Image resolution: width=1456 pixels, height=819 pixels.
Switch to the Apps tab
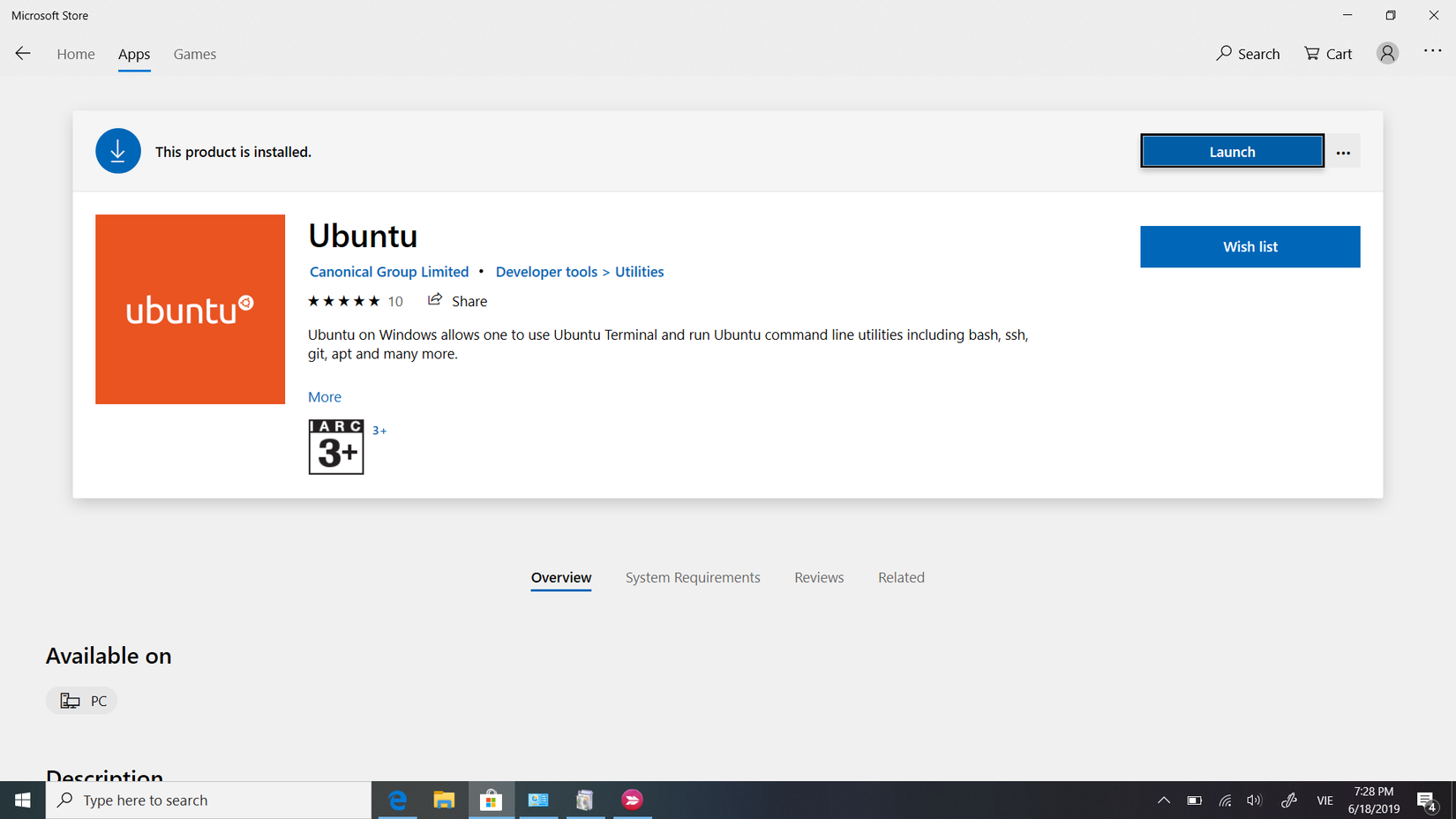click(x=134, y=54)
